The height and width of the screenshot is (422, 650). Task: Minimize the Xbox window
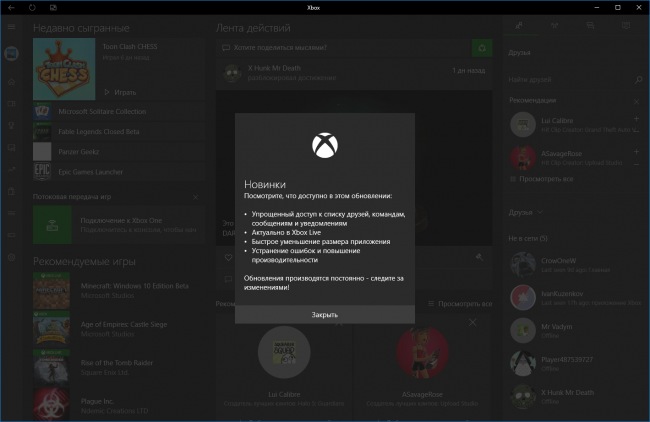(x=597, y=7)
